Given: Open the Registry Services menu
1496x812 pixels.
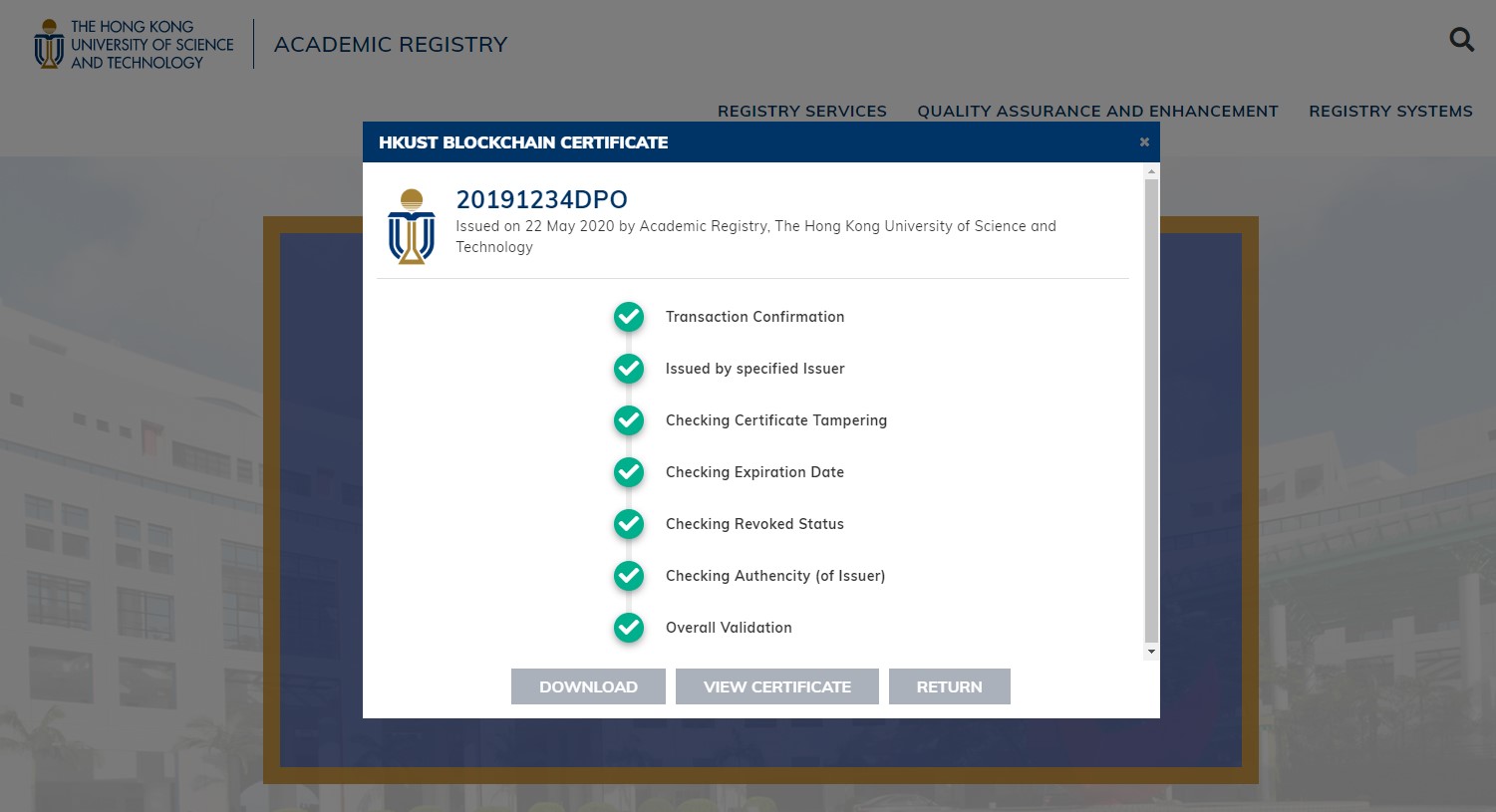Looking at the screenshot, I should (801, 112).
